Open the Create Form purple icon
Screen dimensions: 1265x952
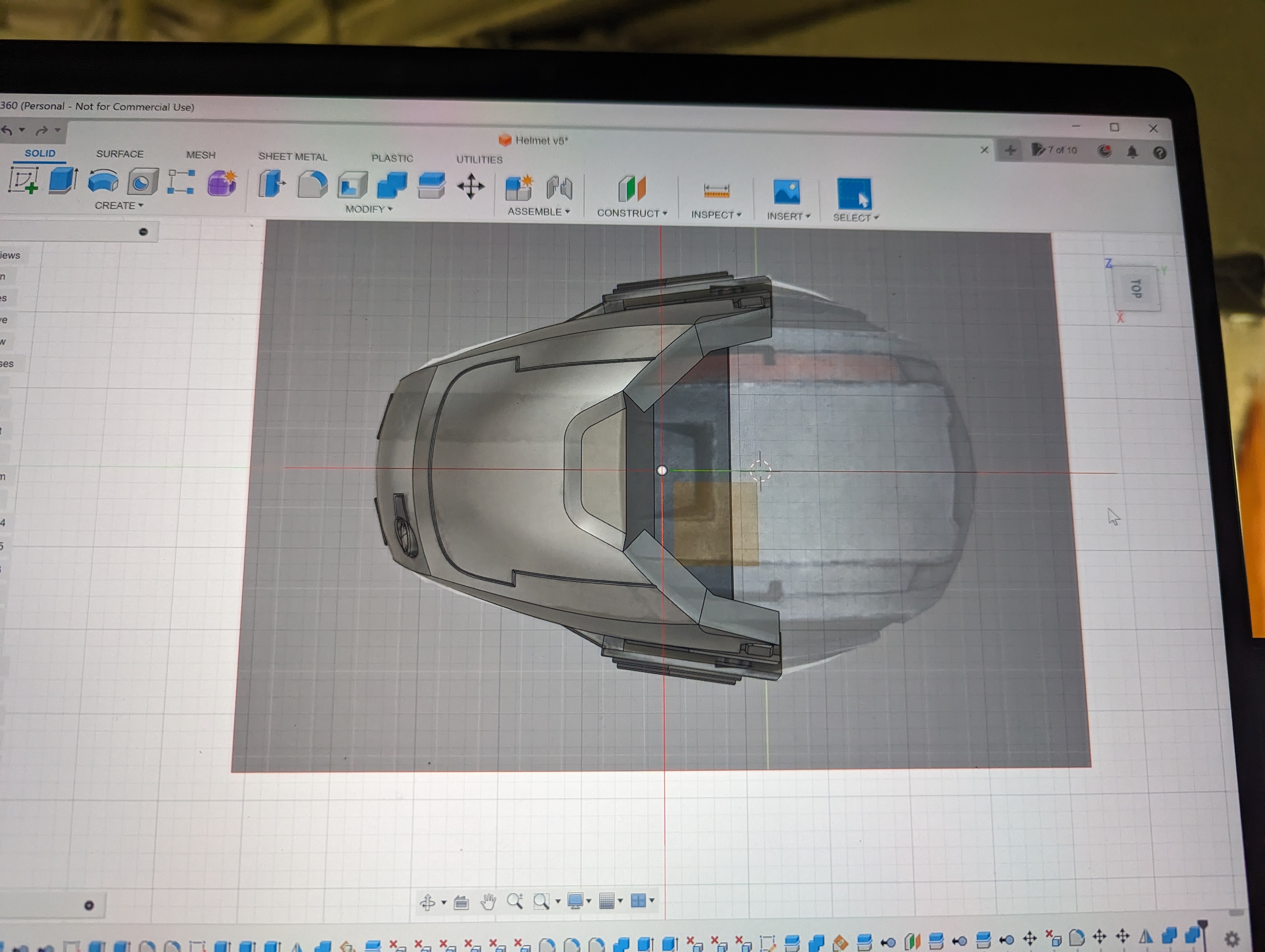click(x=221, y=183)
